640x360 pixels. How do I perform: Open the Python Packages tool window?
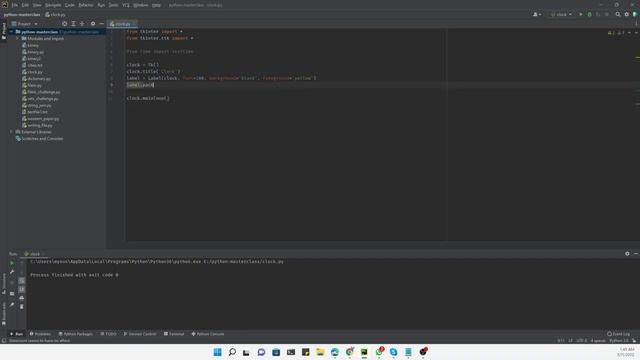coord(76,334)
